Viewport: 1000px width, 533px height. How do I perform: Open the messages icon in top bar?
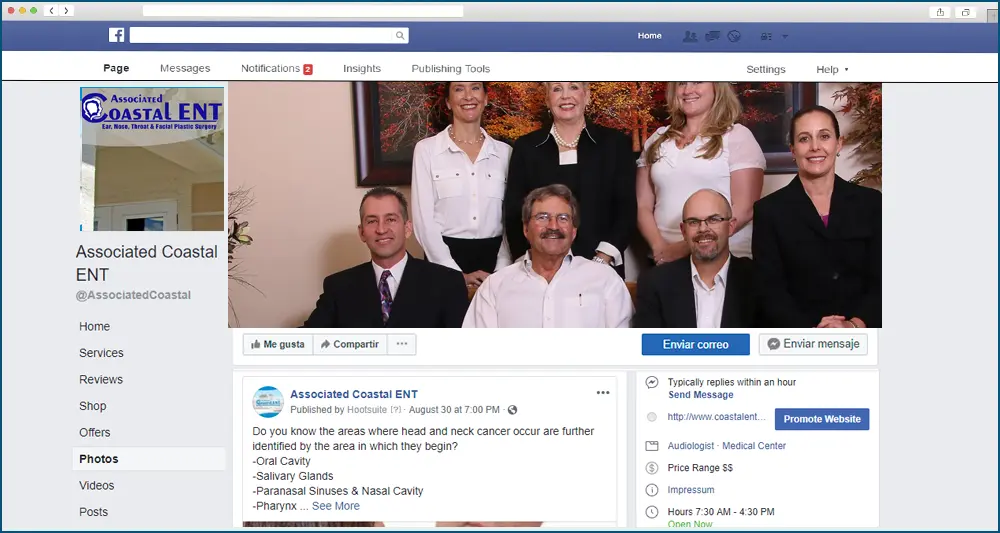pos(712,36)
